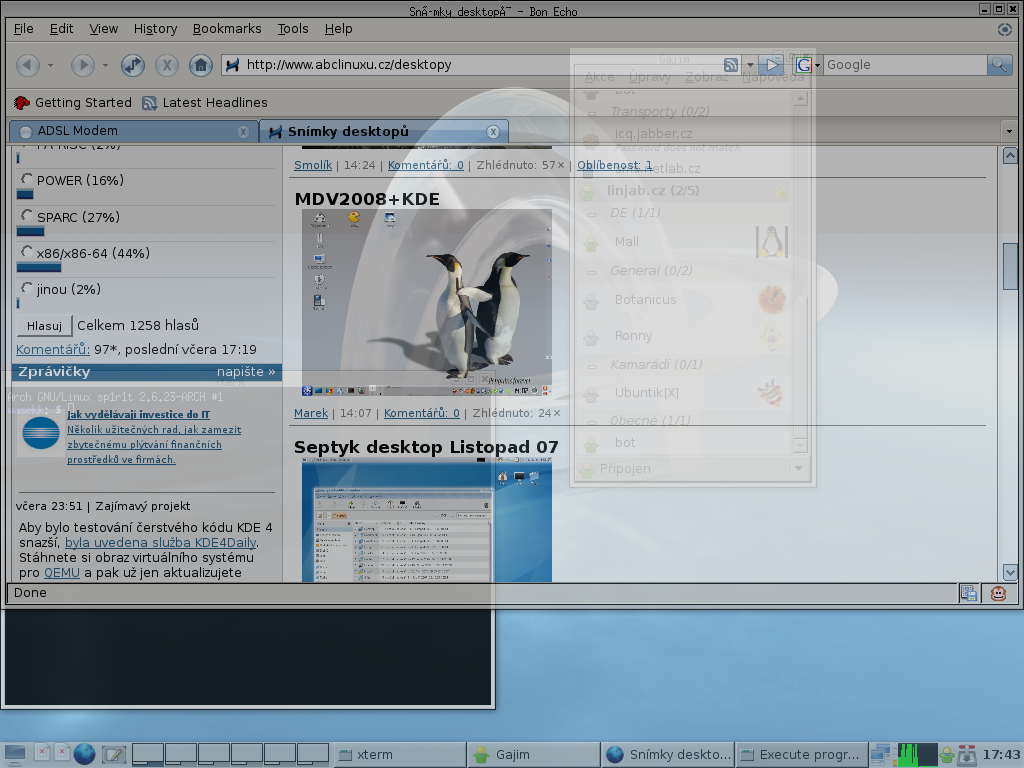Click the address bar URL field
Screen dimensions: 1024x768
point(482,65)
